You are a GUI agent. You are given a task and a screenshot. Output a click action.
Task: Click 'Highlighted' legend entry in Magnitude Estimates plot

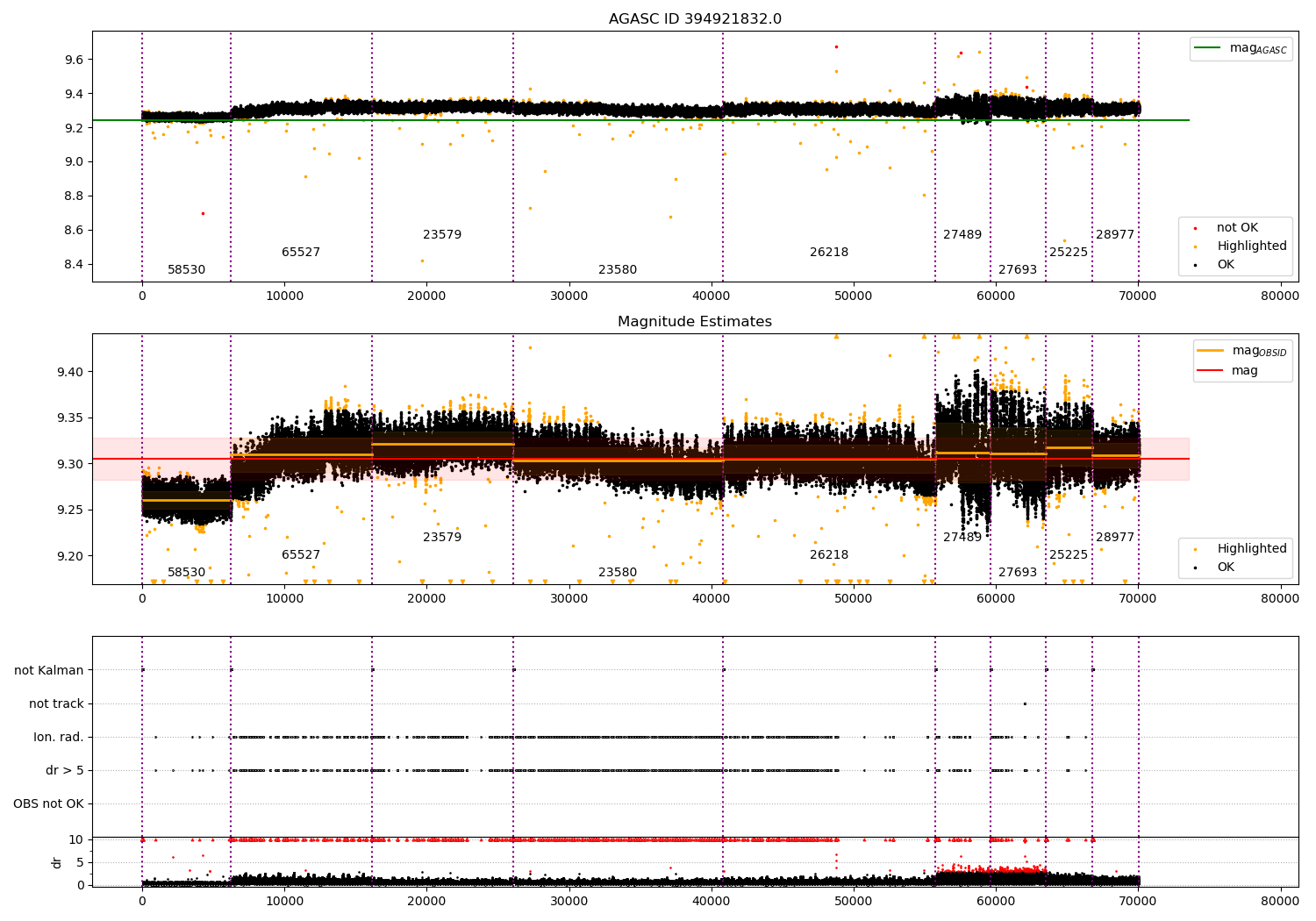tap(1237, 549)
